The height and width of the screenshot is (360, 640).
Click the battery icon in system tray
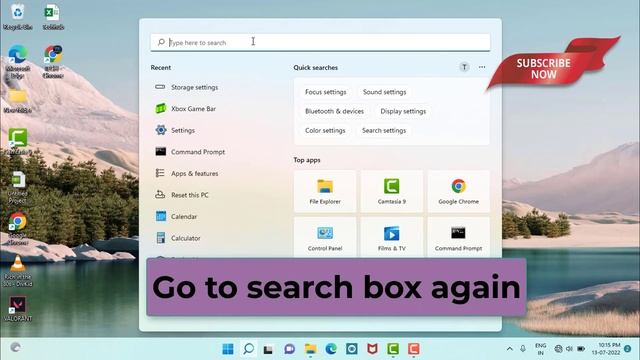(x=581, y=349)
